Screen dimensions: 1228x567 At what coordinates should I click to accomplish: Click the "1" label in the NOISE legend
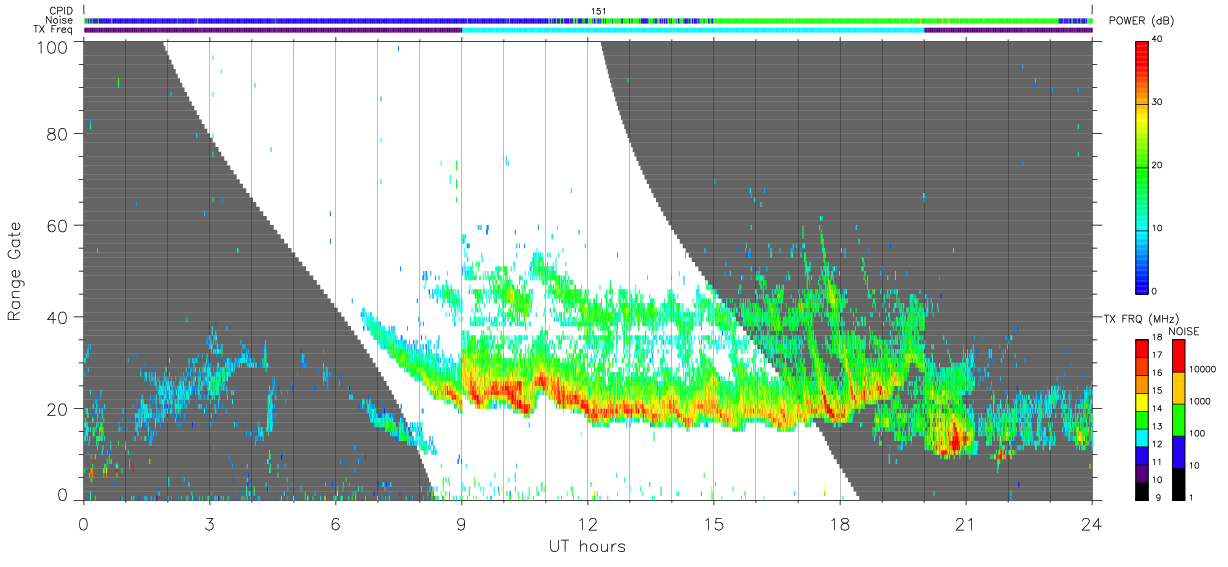coord(1191,497)
